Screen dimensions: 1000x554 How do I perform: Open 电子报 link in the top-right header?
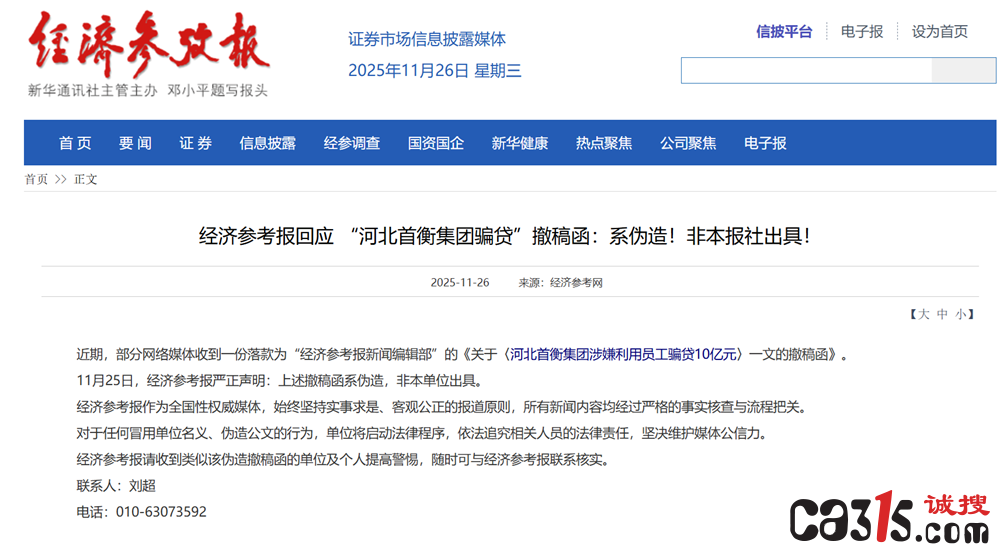click(862, 31)
